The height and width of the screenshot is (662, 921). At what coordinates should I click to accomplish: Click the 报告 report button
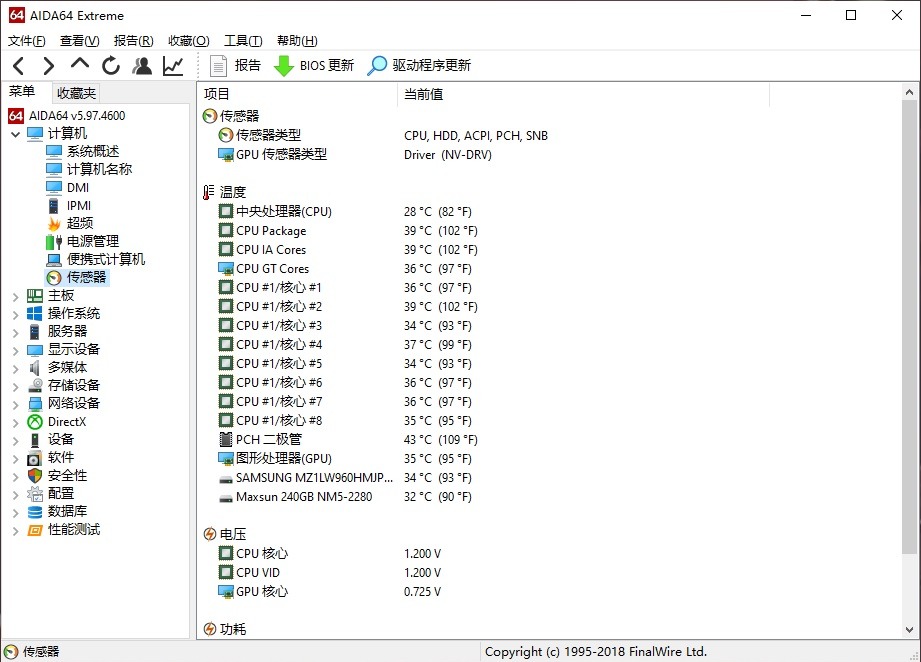[x=235, y=66]
